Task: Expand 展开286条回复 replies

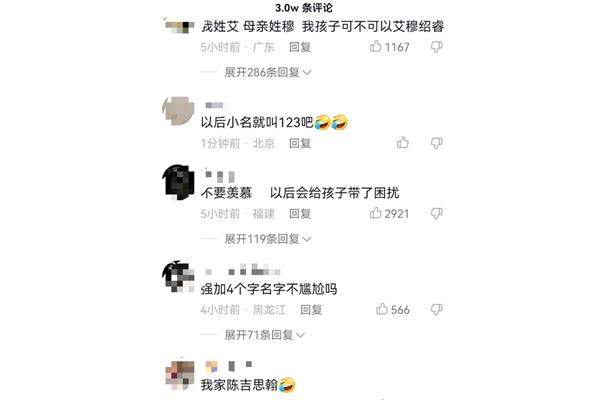Action: (267, 72)
